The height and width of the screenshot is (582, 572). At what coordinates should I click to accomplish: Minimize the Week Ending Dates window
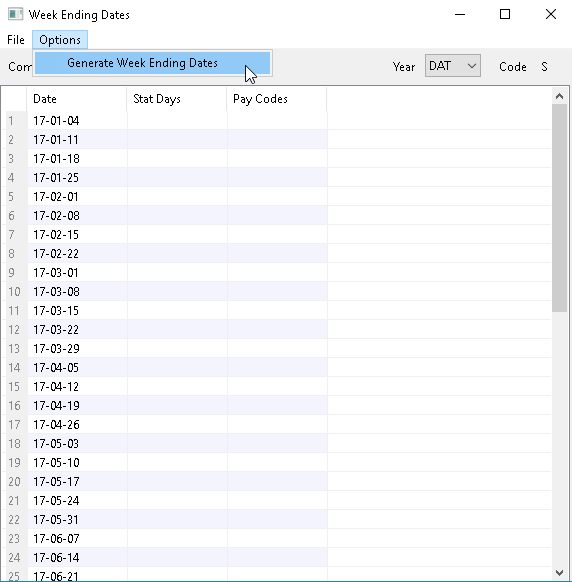[x=460, y=14]
